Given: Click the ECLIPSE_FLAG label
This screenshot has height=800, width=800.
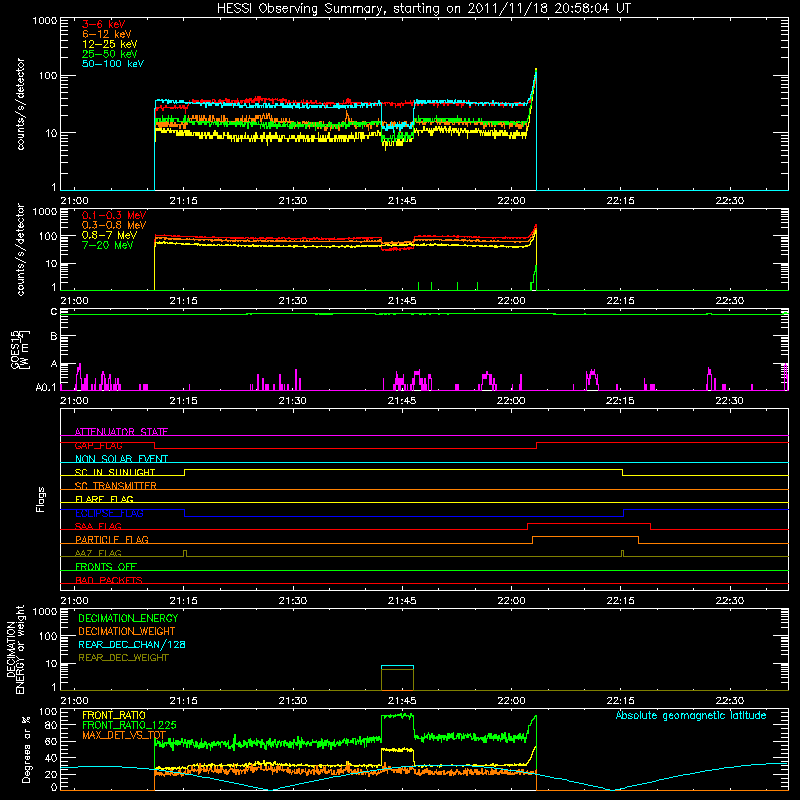Looking at the screenshot, I should (109, 513).
